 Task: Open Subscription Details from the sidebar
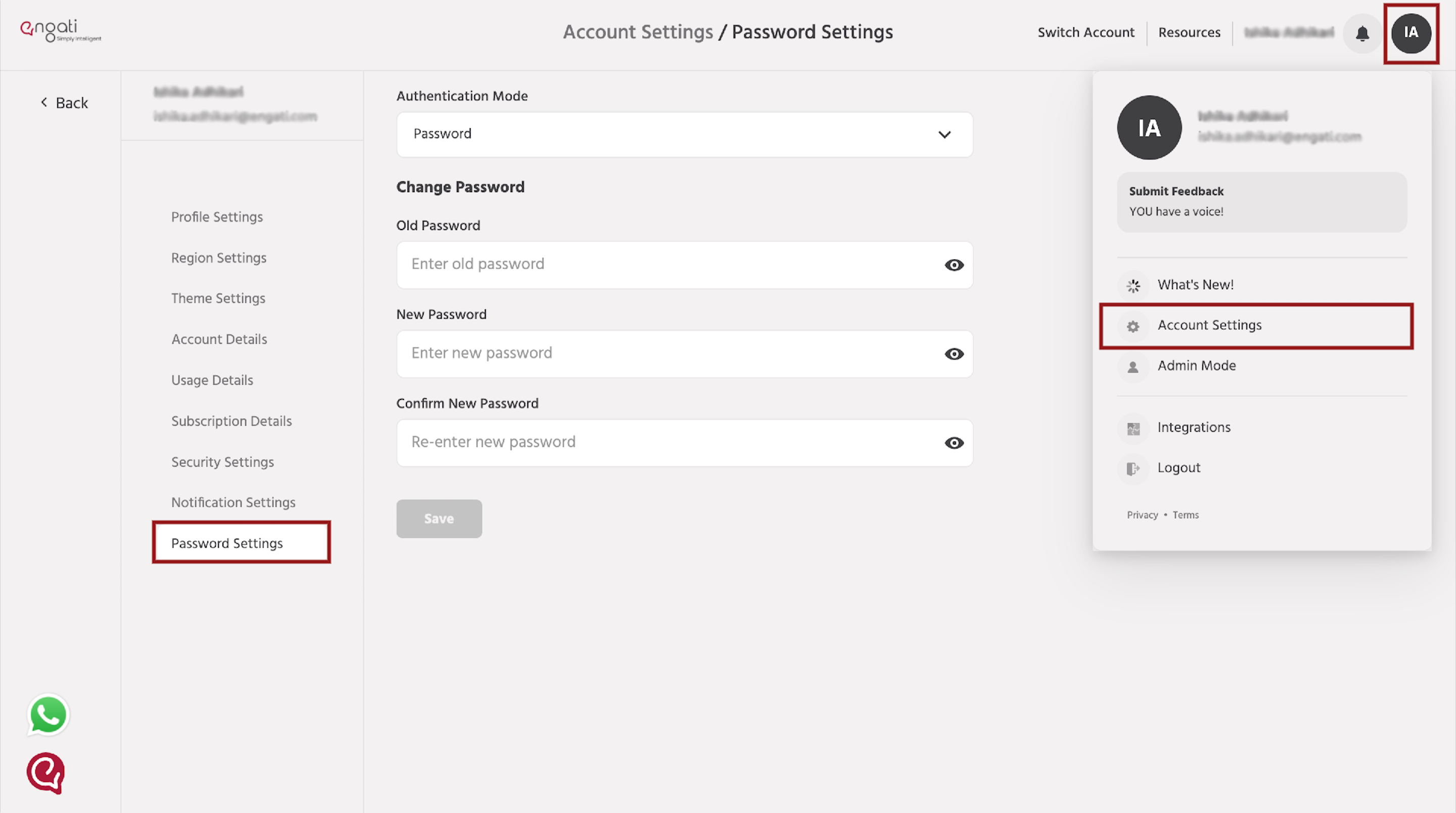[231, 421]
